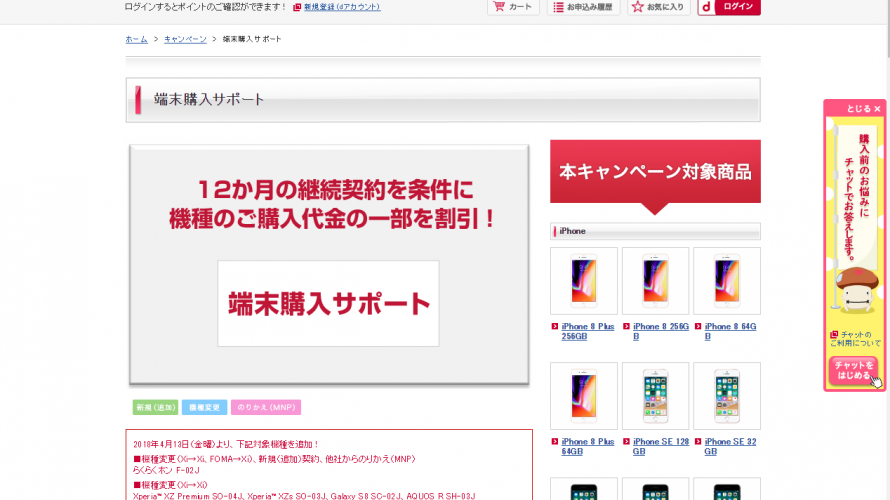This screenshot has width=890, height=500.
Task: Click arrow icon beside iPhone 8 256GB
Action: (626, 326)
